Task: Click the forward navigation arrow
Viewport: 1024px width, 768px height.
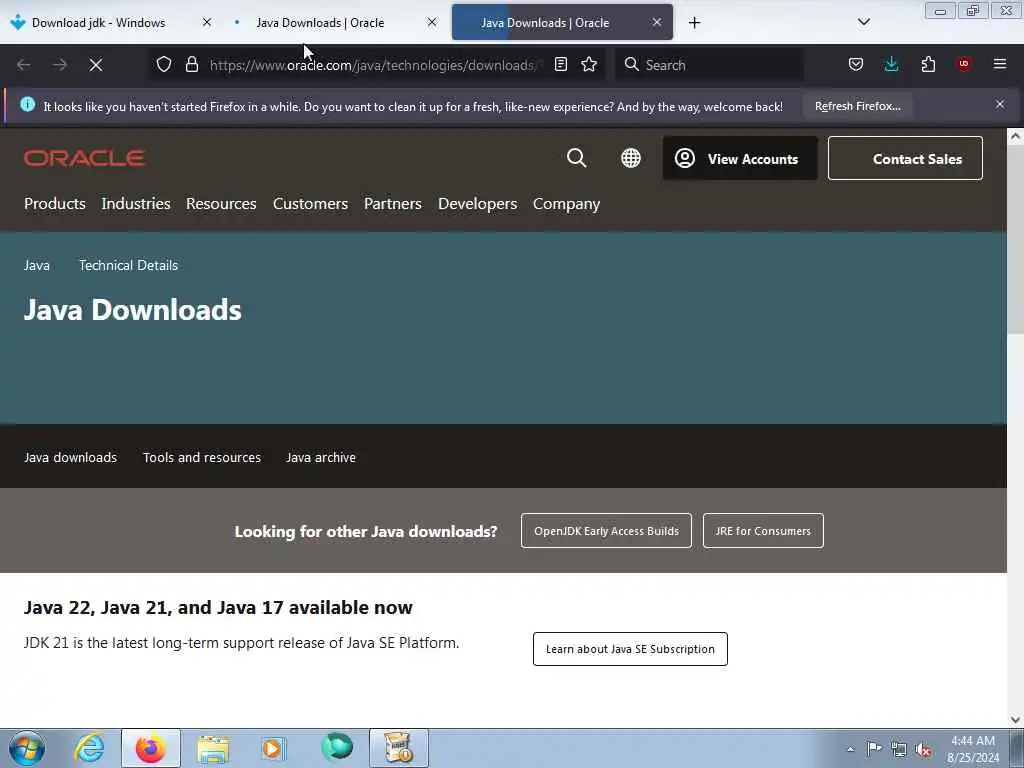Action: [x=59, y=65]
